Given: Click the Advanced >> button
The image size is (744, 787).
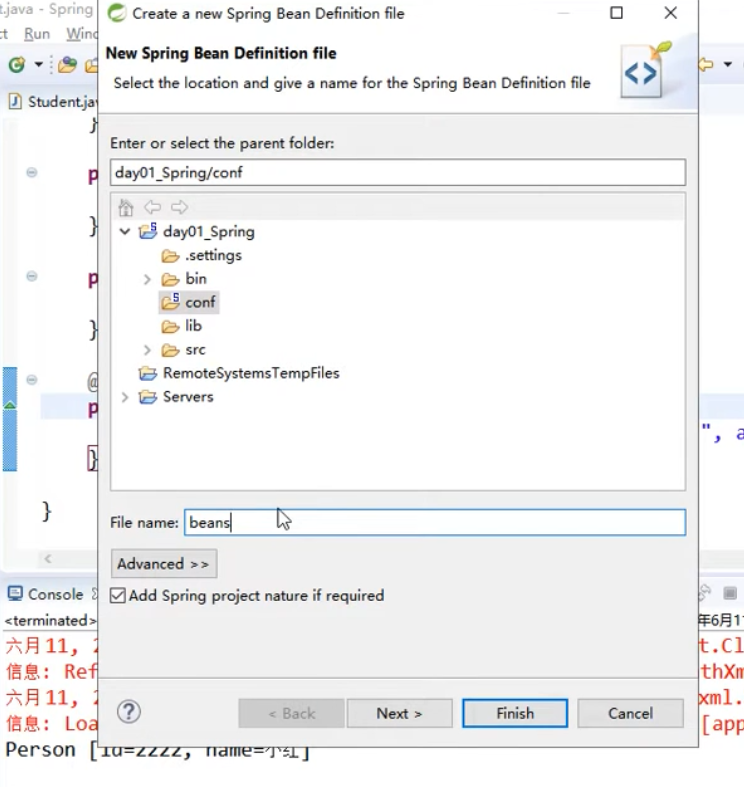Looking at the screenshot, I should pyautogui.click(x=164, y=564).
